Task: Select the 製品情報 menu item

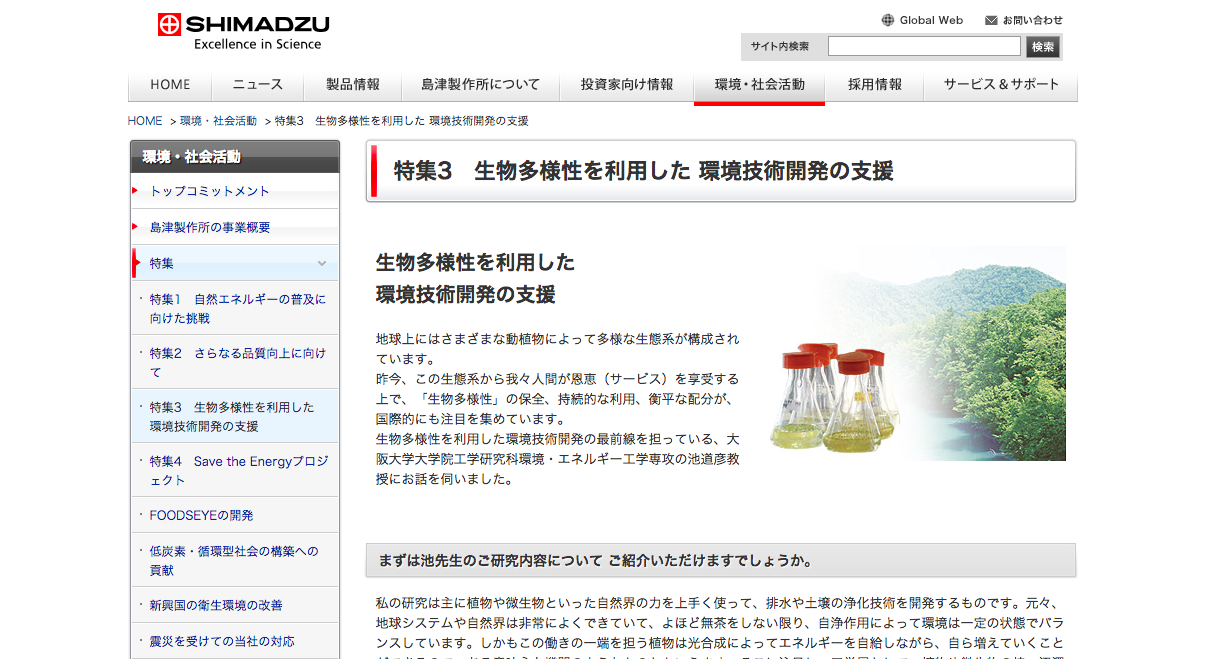Action: point(353,85)
